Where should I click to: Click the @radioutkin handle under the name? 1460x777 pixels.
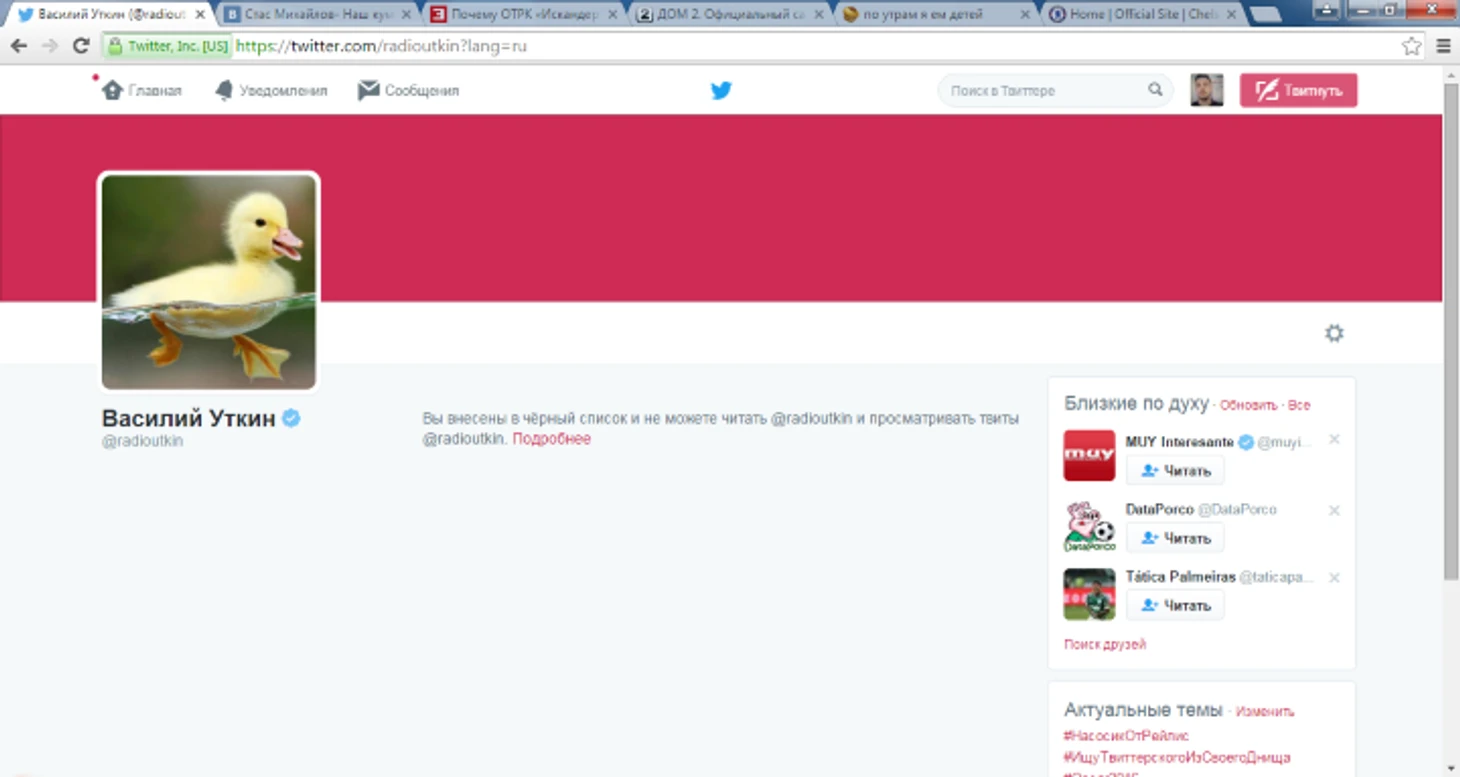tap(142, 441)
